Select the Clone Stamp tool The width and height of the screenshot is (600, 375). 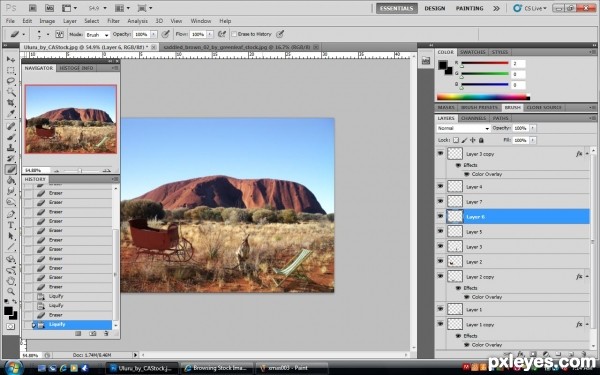11,148
